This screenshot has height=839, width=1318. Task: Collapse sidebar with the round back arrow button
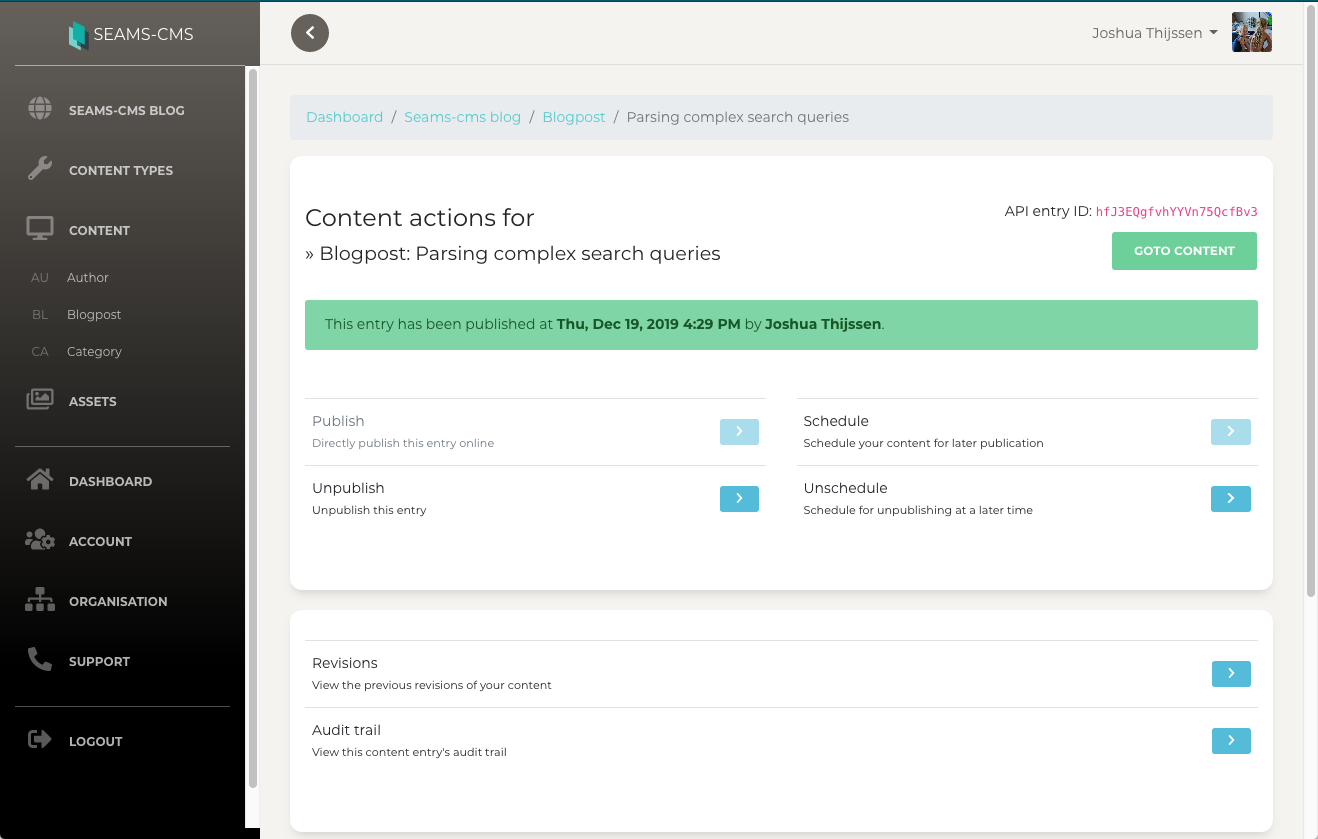[310, 33]
